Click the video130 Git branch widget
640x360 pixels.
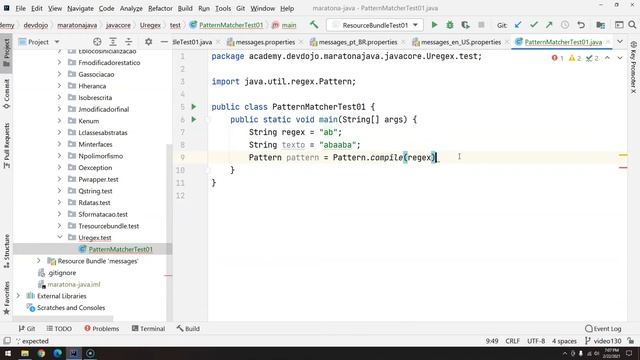[x=603, y=341]
